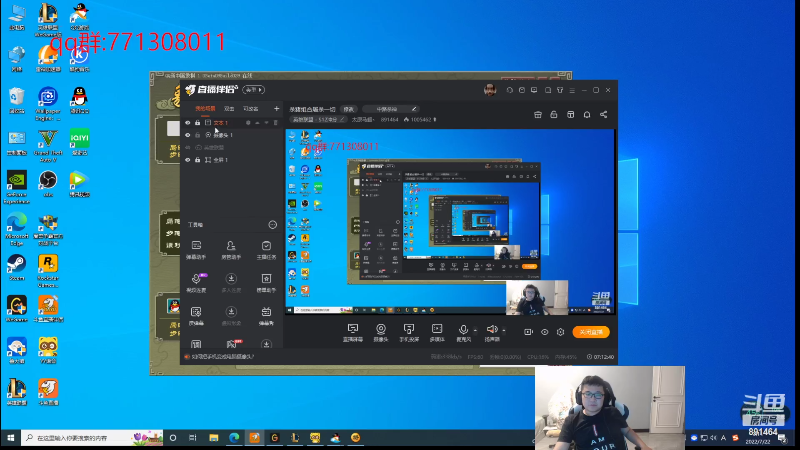Open settings gear for 文本 1 source
This screenshot has height=450, width=800.
[x=248, y=123]
